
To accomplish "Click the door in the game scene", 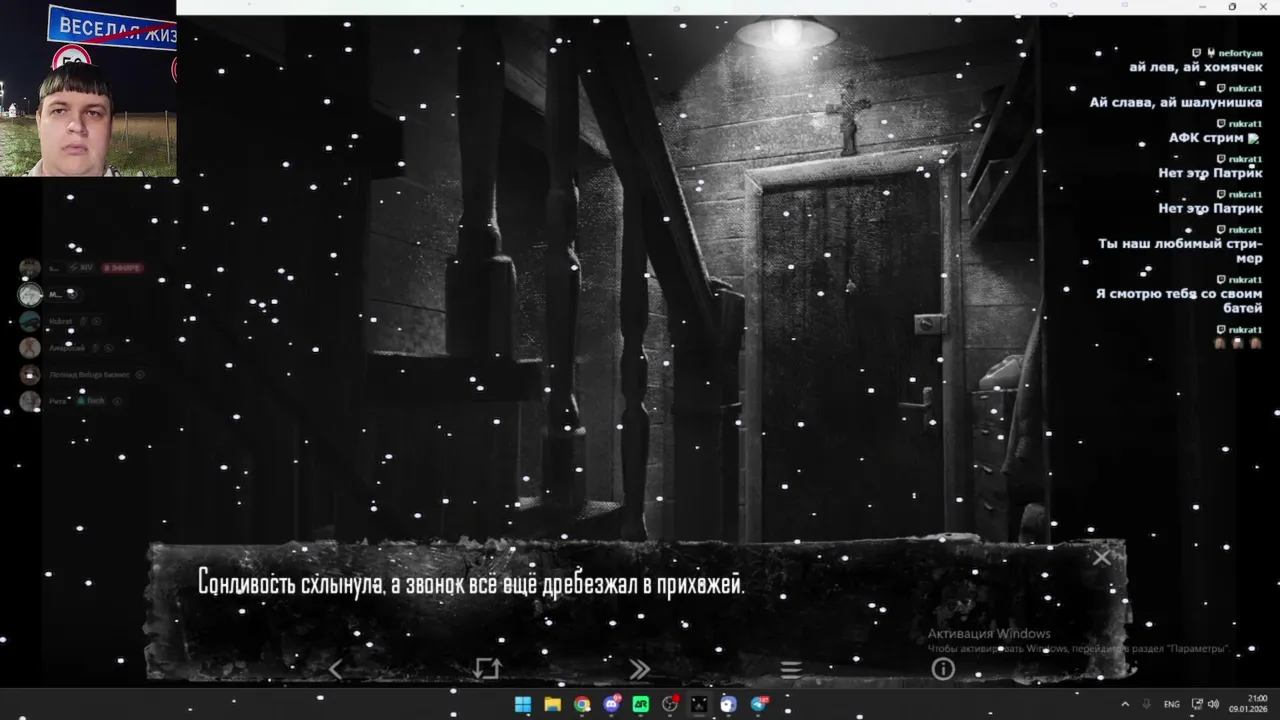I will pyautogui.click(x=852, y=355).
